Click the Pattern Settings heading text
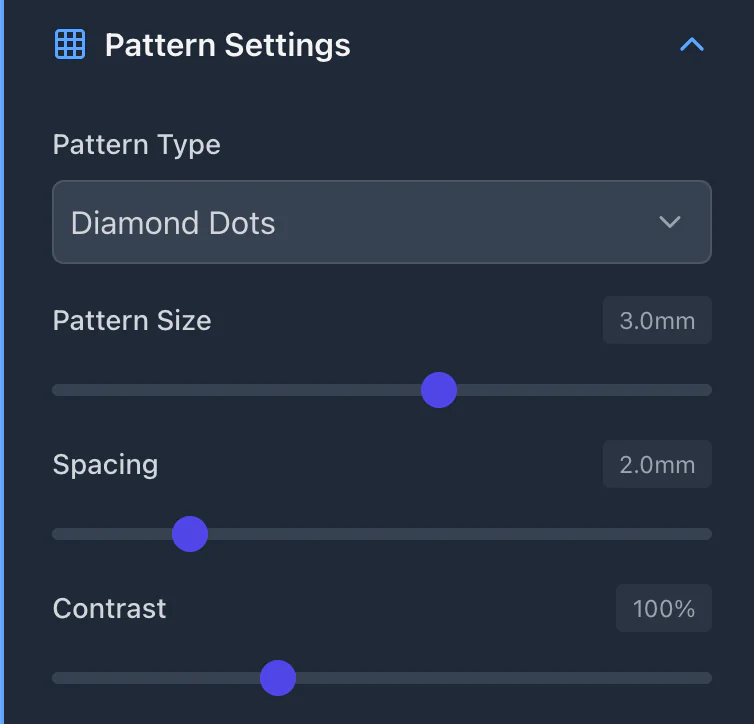 pyautogui.click(x=227, y=45)
